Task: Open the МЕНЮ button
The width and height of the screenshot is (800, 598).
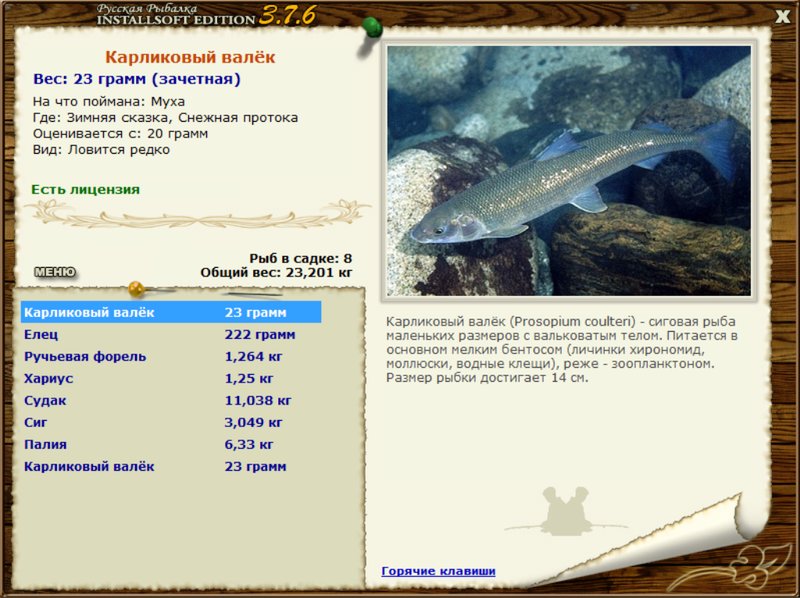Action: (x=55, y=272)
